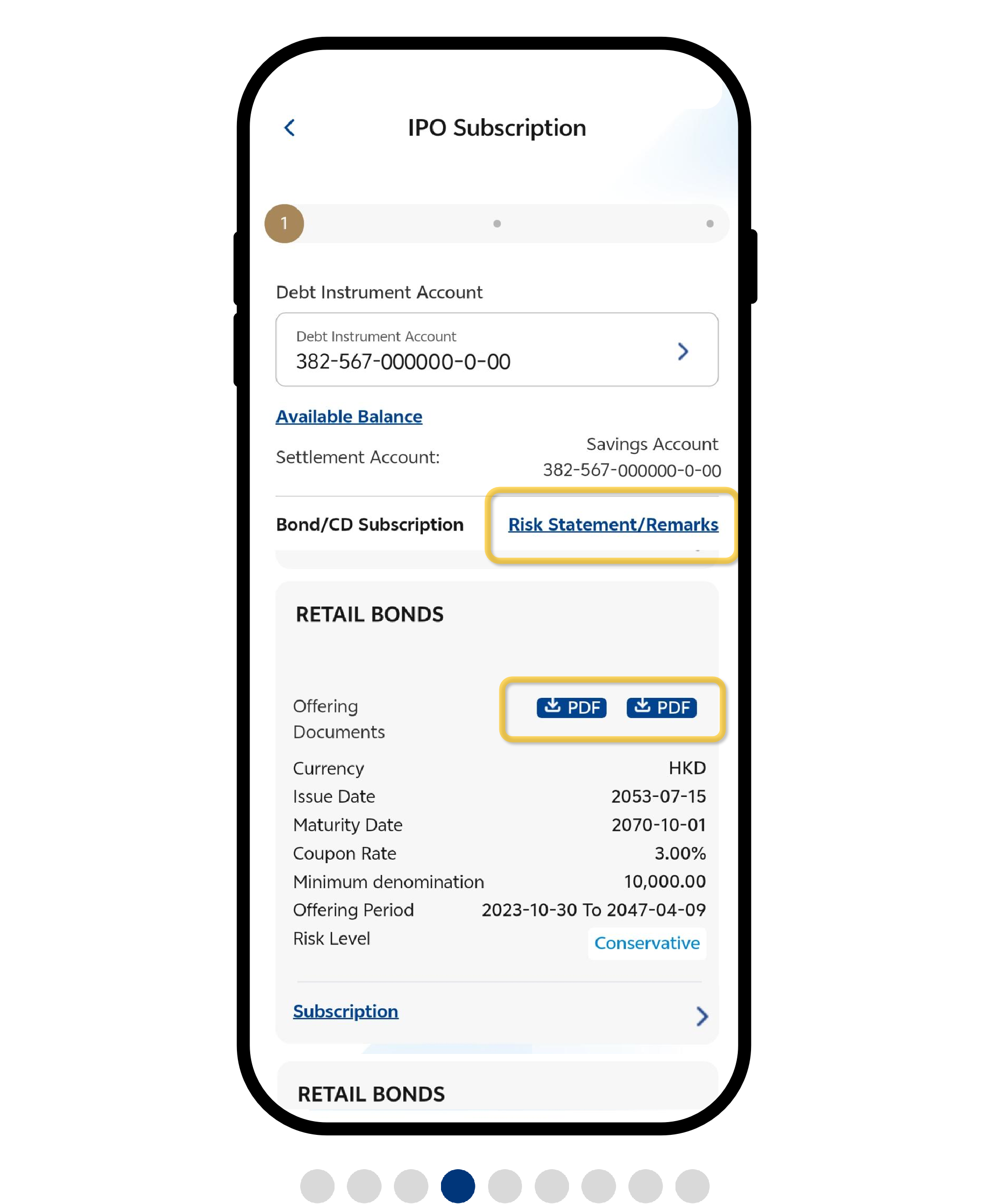This screenshot has width=986, height=1204.
Task: Go to third carousel page dot
Action: tap(411, 1186)
